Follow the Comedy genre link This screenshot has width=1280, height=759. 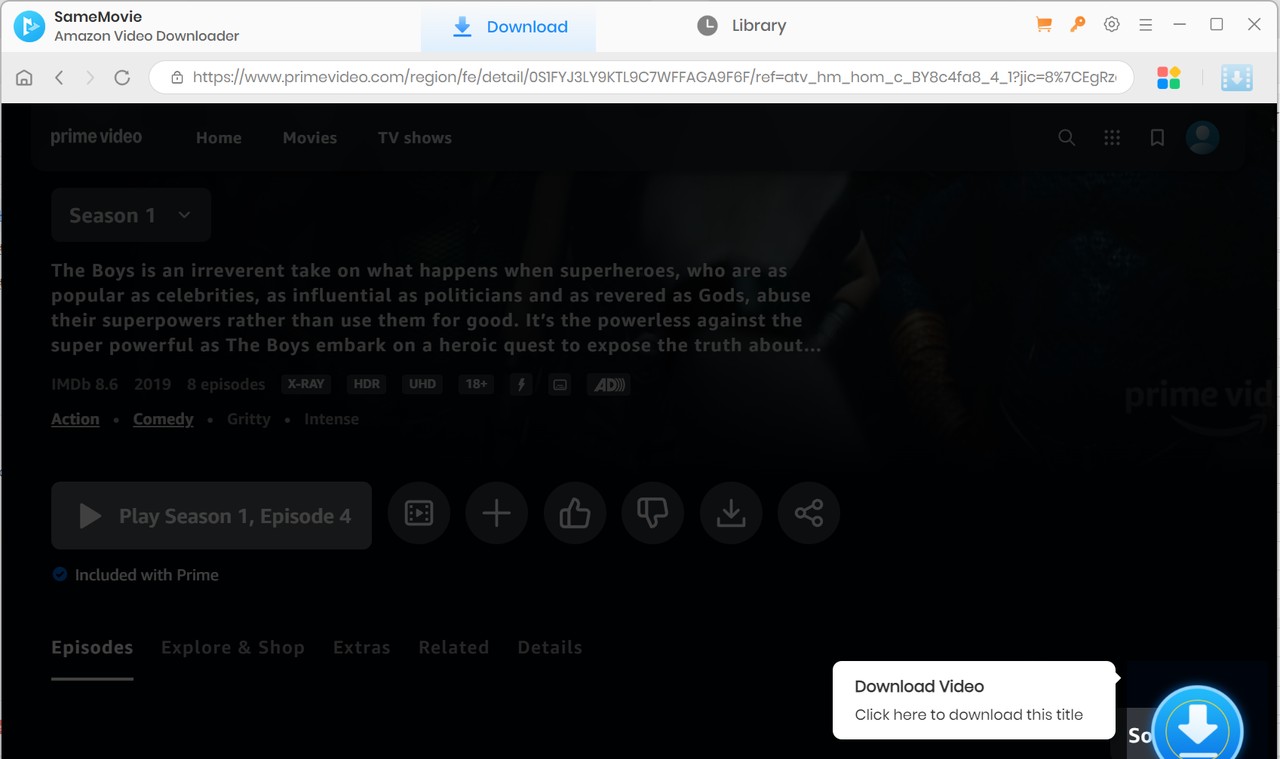[x=163, y=419]
